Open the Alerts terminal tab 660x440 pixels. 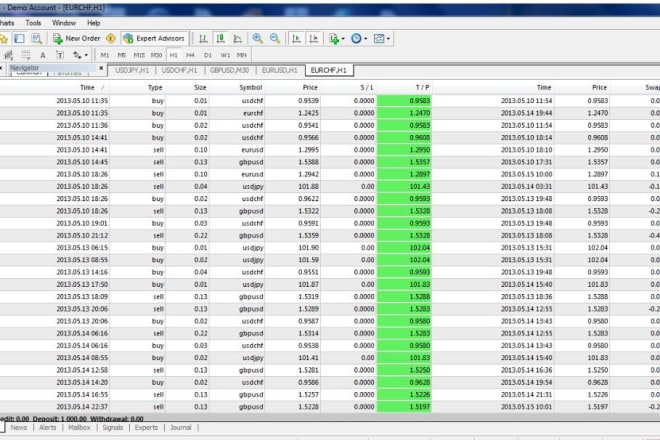click(48, 428)
